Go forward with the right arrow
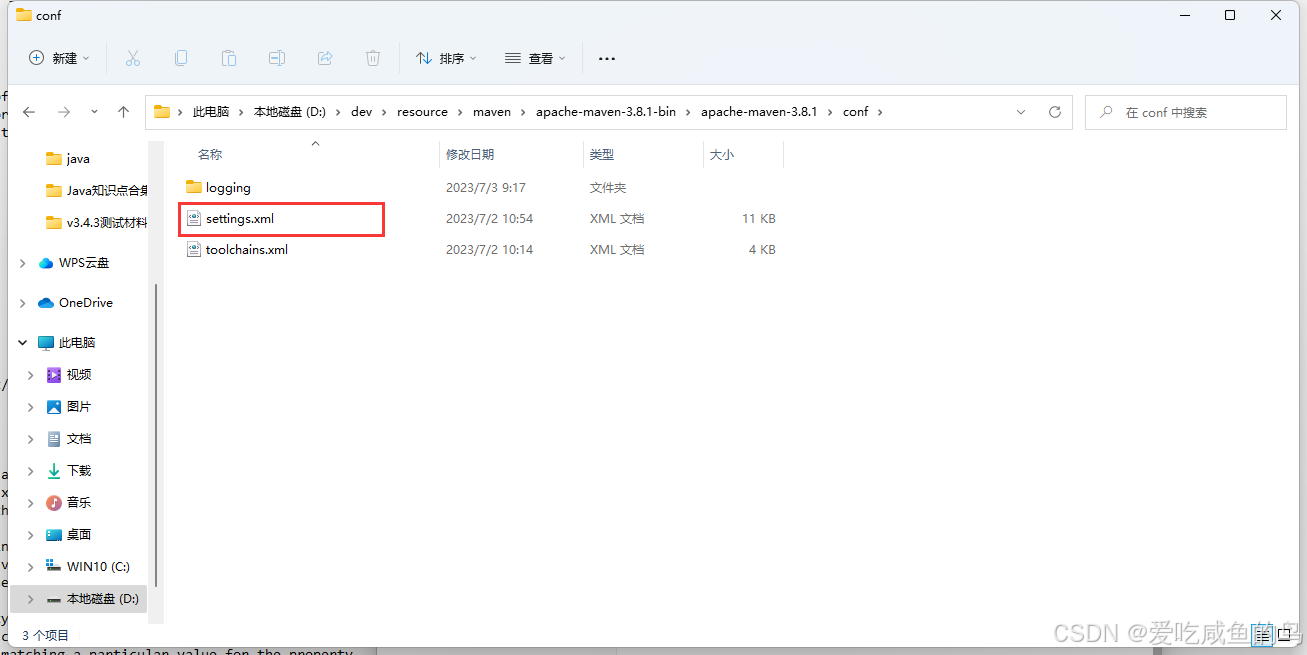Screen dimensions: 1307x655 64,112
